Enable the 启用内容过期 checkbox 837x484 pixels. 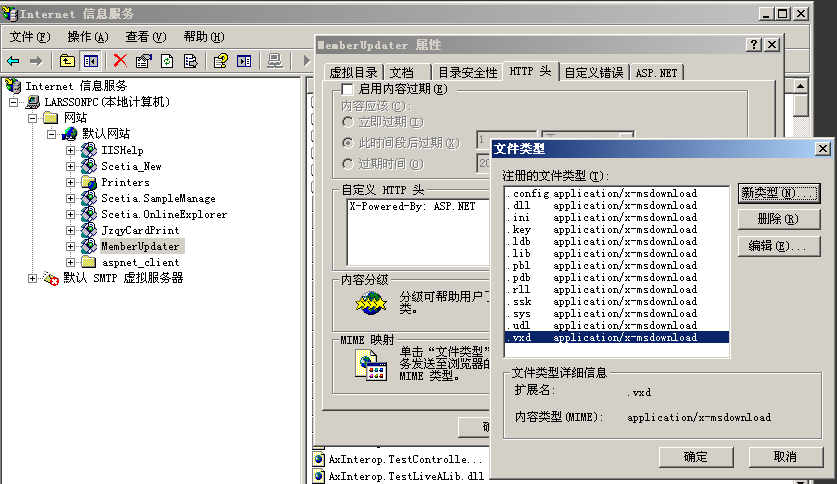click(x=348, y=89)
